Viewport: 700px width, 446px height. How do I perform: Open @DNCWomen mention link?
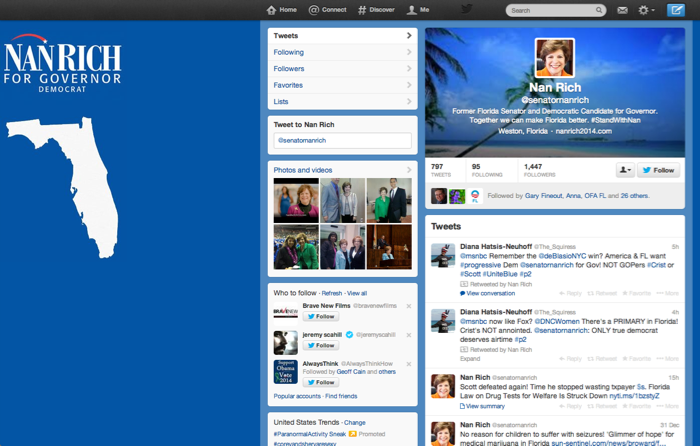click(x=557, y=321)
